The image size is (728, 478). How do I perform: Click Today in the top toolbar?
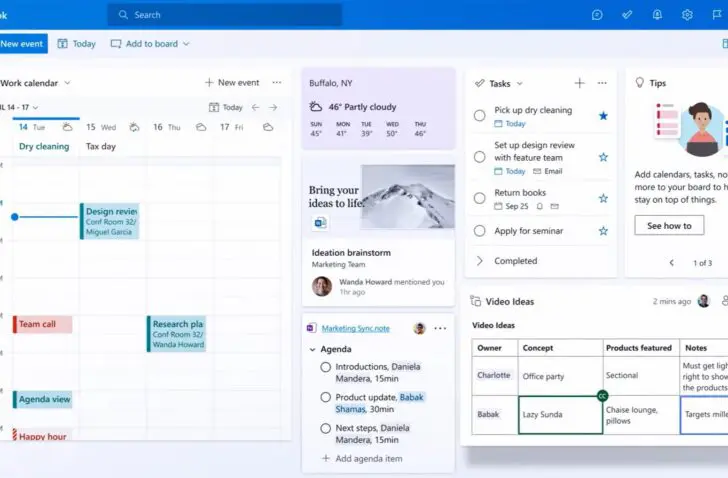point(77,44)
